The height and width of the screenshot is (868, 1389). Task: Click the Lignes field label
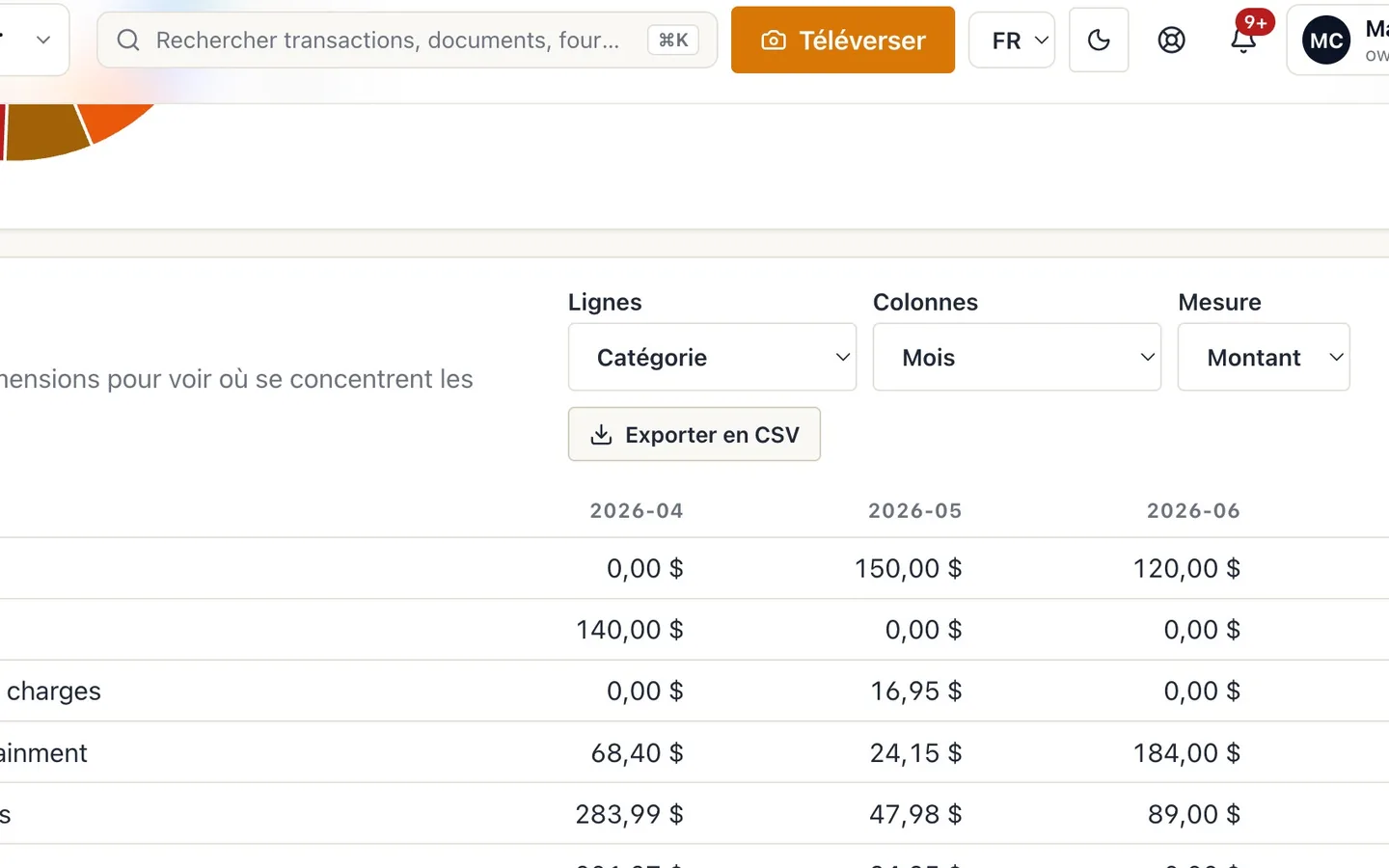pos(605,302)
